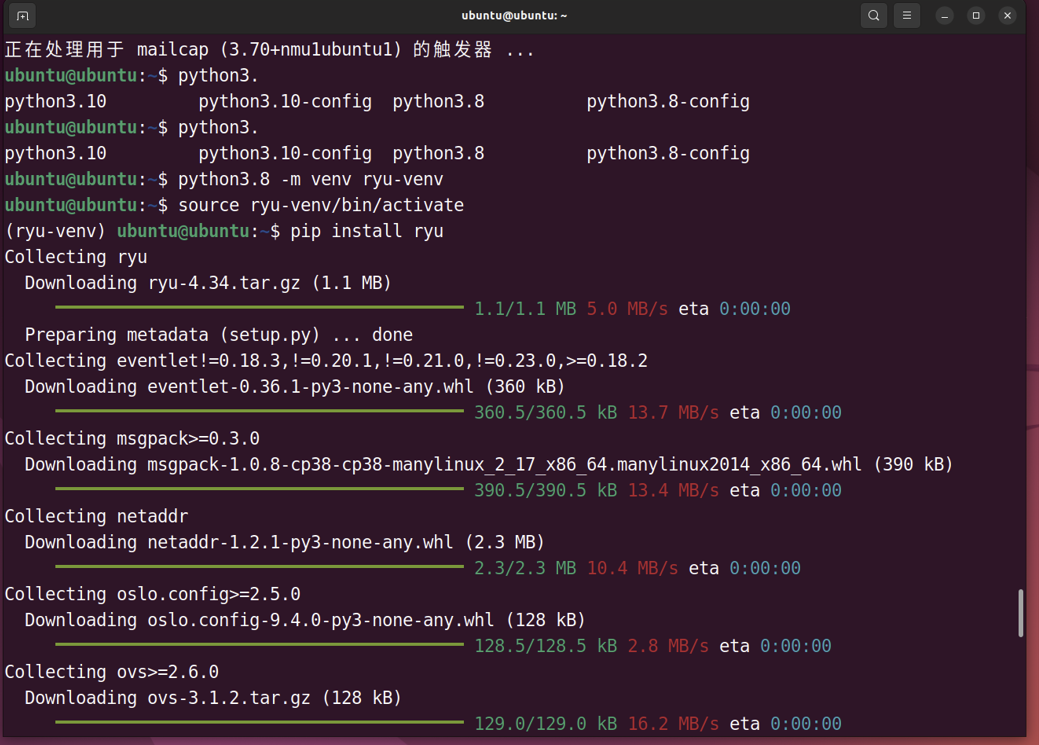Click the terminal scrollbar thumb
The height and width of the screenshot is (745, 1039).
pos(1020,612)
